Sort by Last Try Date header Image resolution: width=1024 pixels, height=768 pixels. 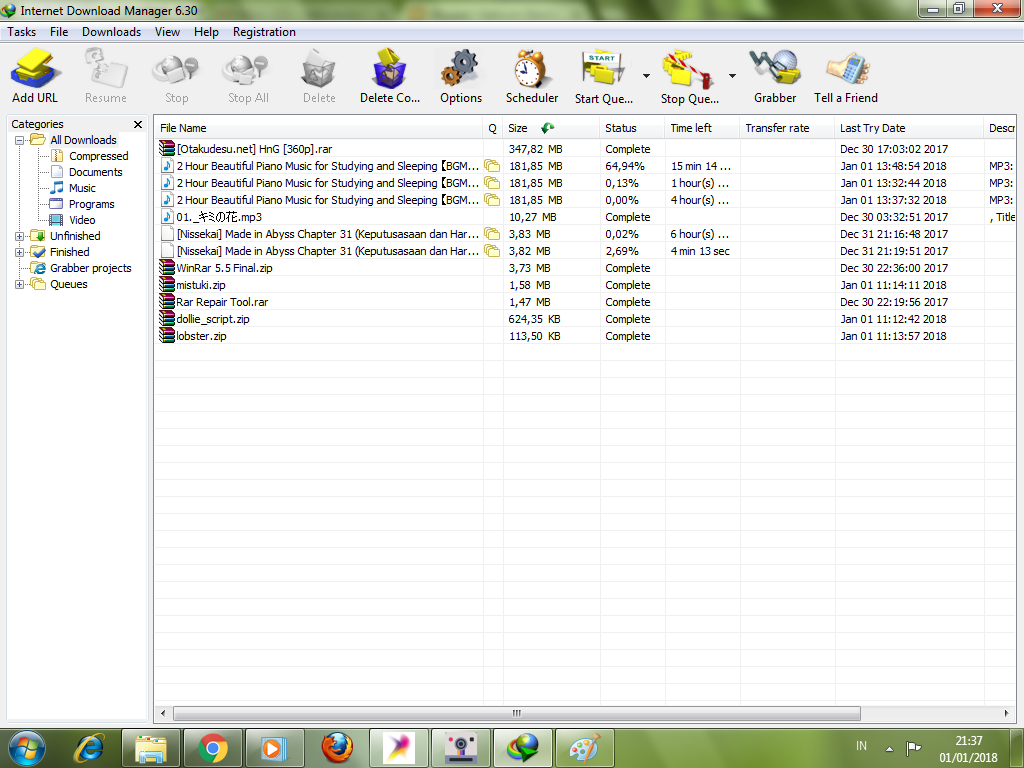[x=909, y=128]
